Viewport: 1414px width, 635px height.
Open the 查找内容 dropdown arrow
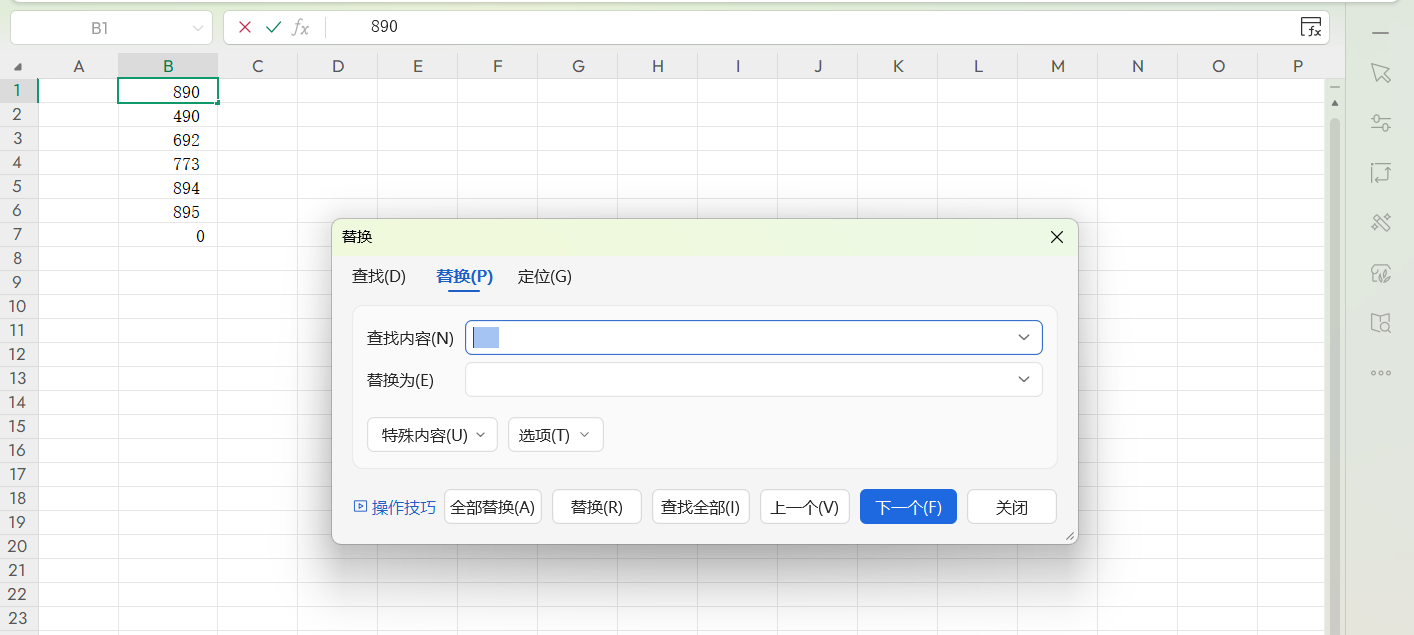point(1023,337)
